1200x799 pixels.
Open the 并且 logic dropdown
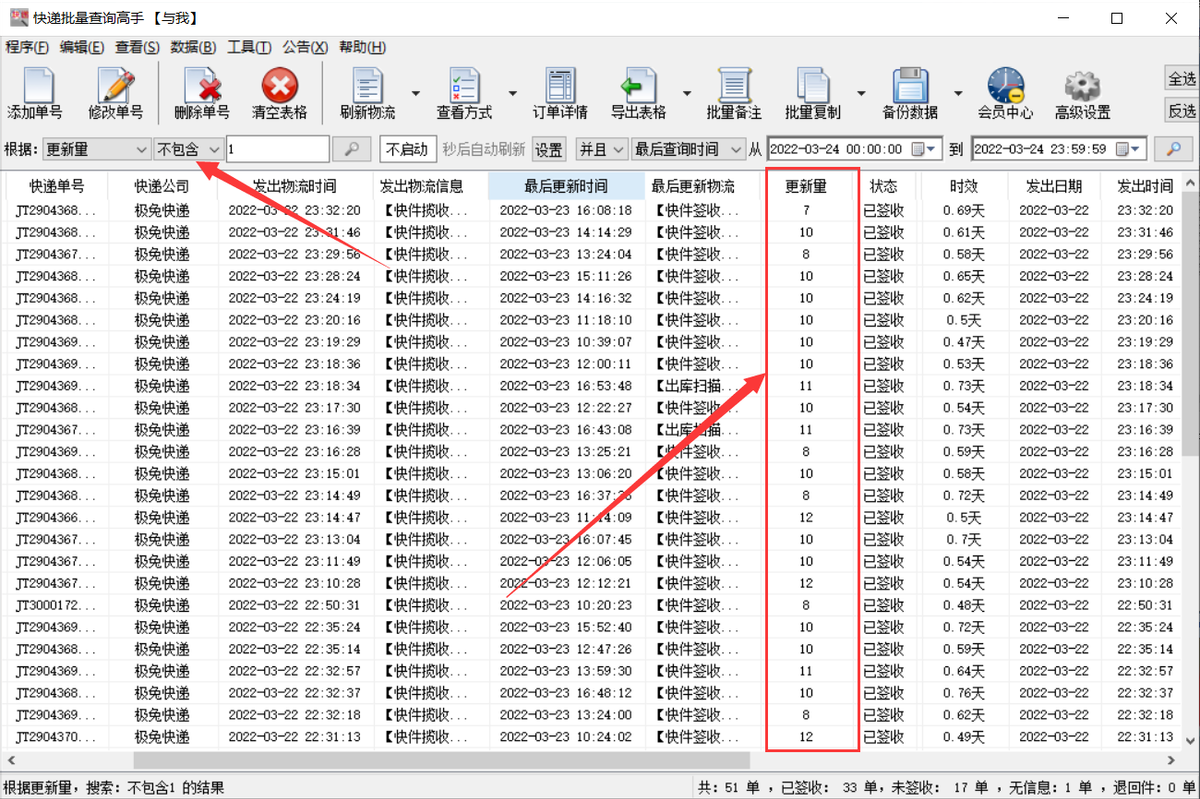point(601,149)
